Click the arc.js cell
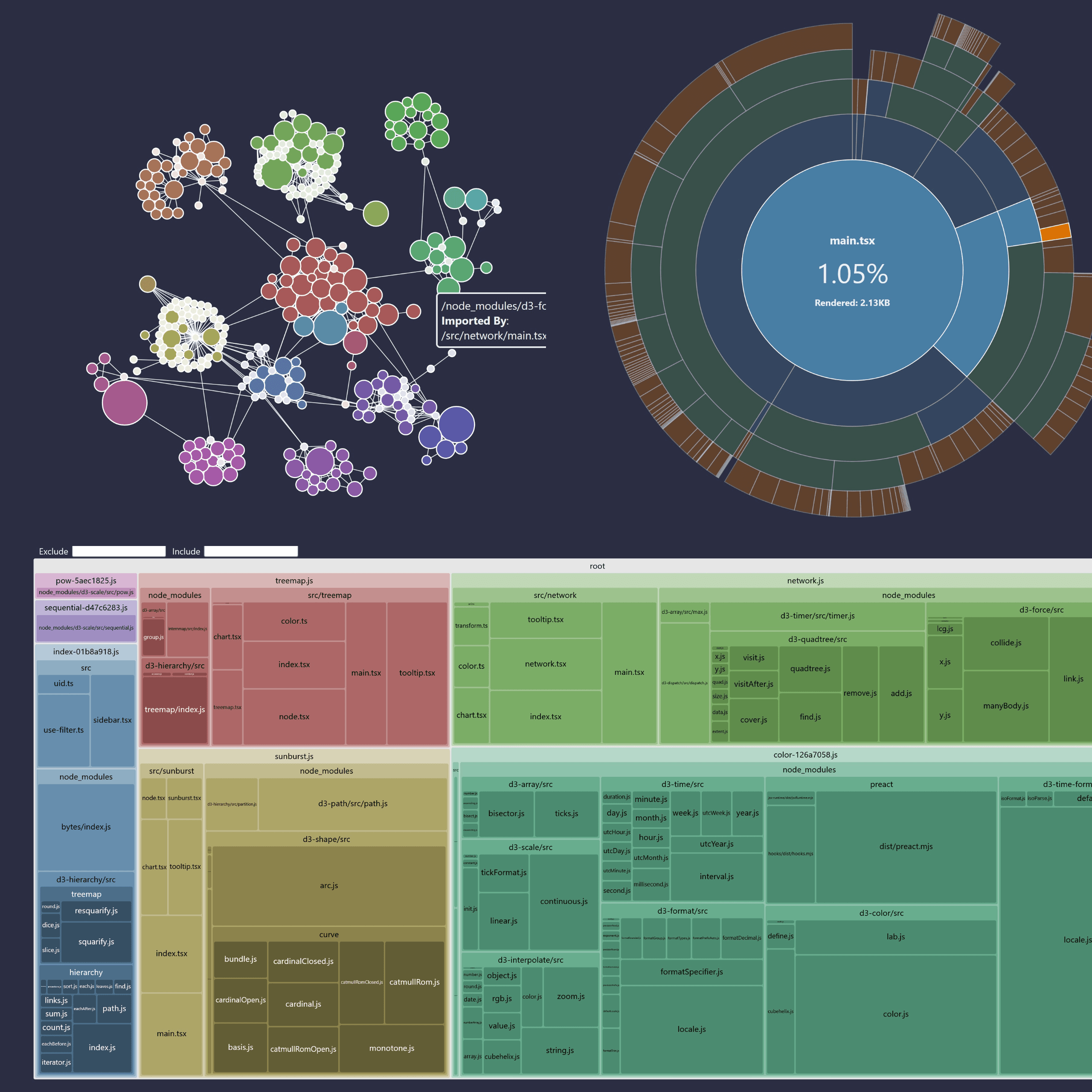This screenshot has width=1092, height=1092. pos(329,886)
